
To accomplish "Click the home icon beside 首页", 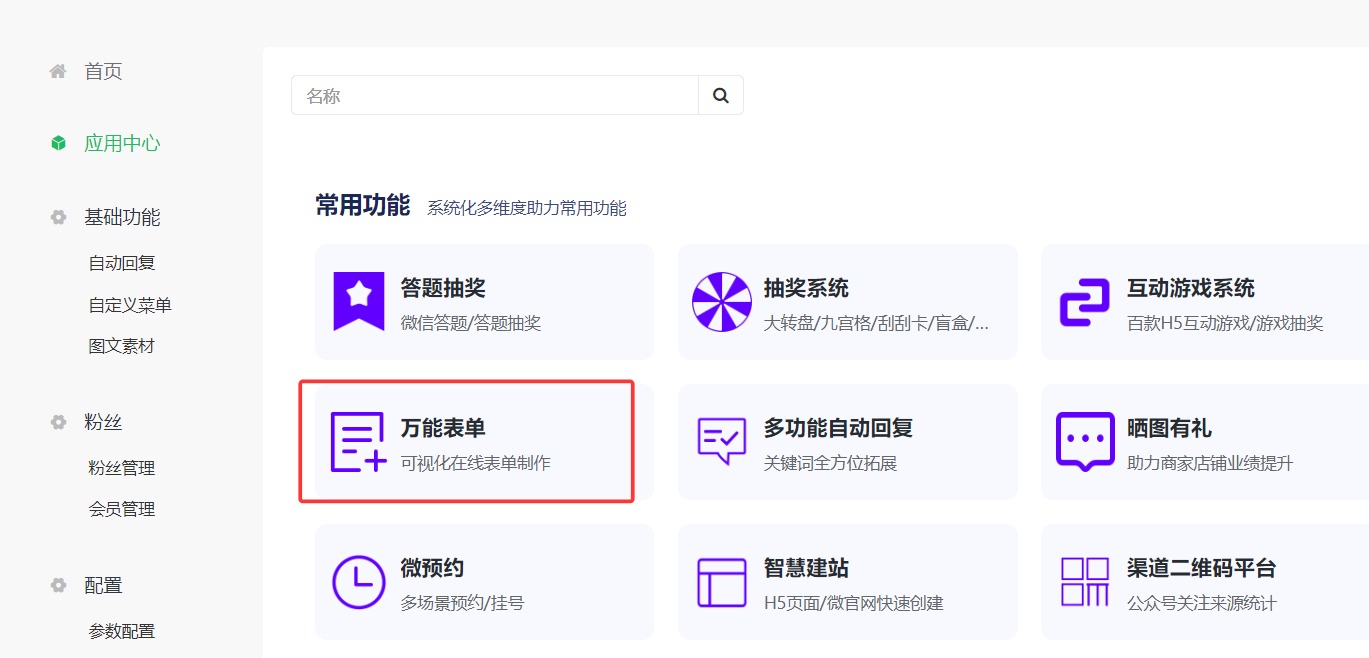I will point(57,69).
